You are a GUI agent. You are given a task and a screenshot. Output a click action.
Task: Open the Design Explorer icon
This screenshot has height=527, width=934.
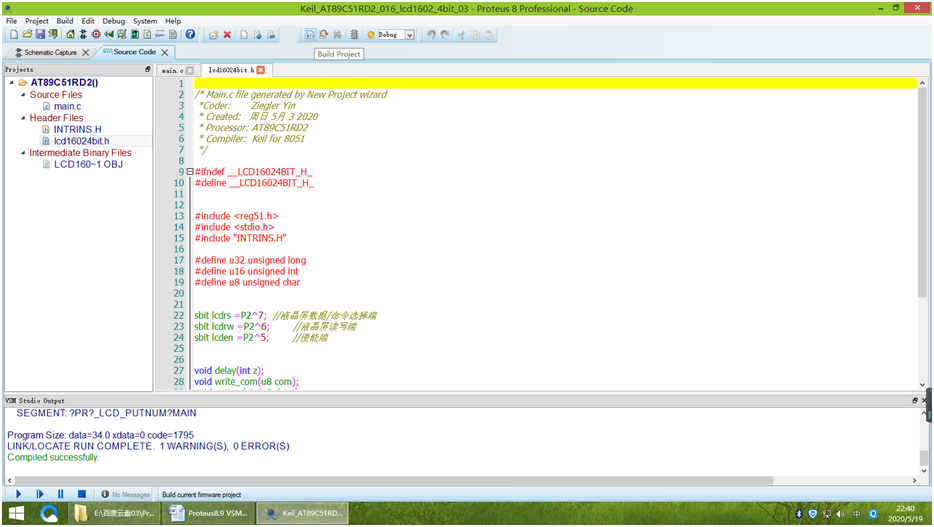135,35
